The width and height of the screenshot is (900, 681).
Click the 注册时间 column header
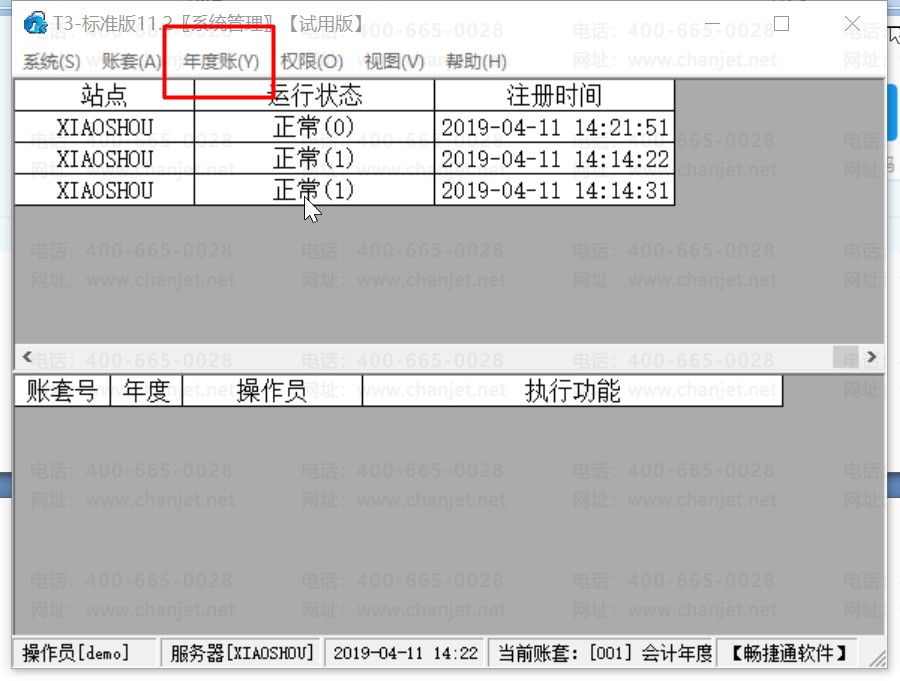coord(554,95)
